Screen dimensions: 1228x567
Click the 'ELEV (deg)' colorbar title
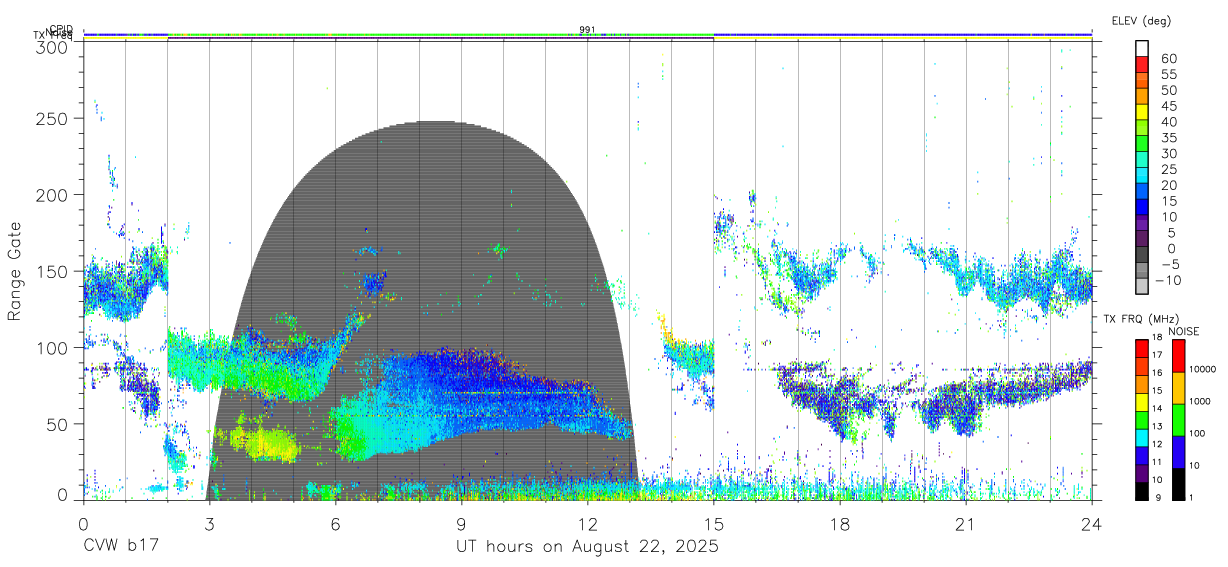[x=1141, y=20]
